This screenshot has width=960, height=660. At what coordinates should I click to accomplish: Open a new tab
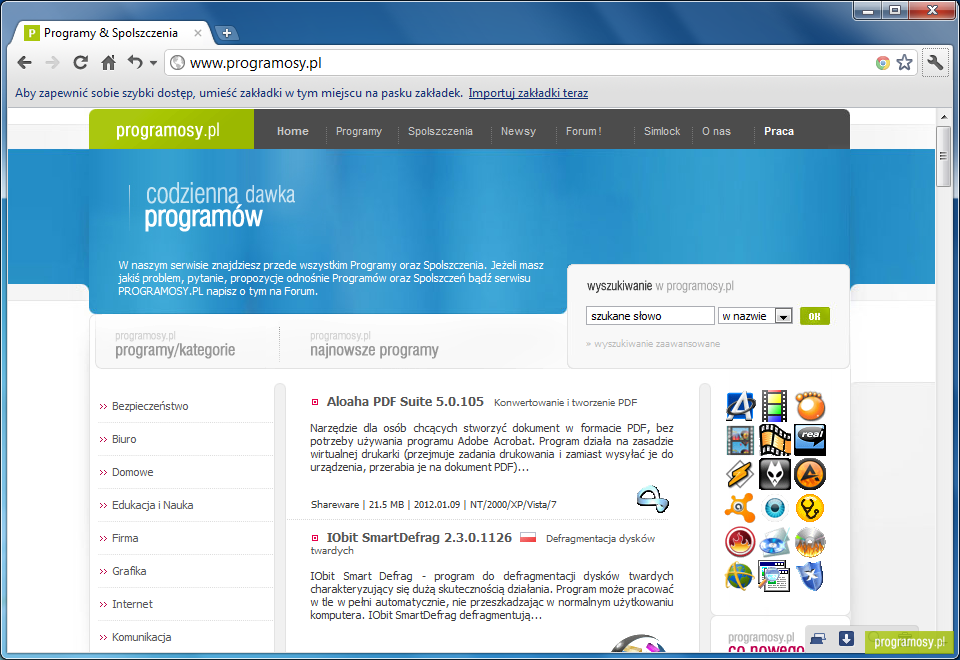(x=227, y=33)
